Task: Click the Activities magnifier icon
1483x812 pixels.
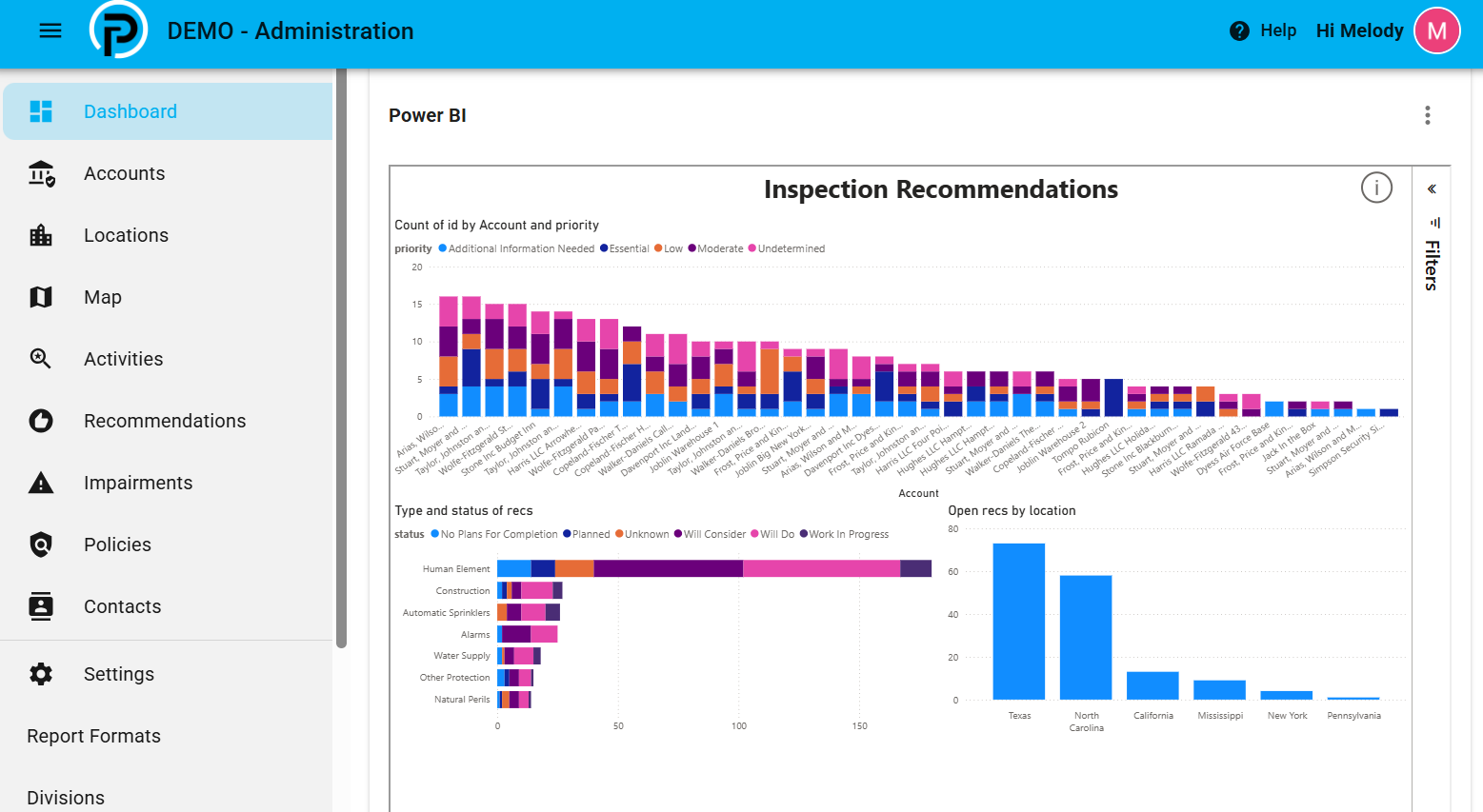Action: coord(41,359)
